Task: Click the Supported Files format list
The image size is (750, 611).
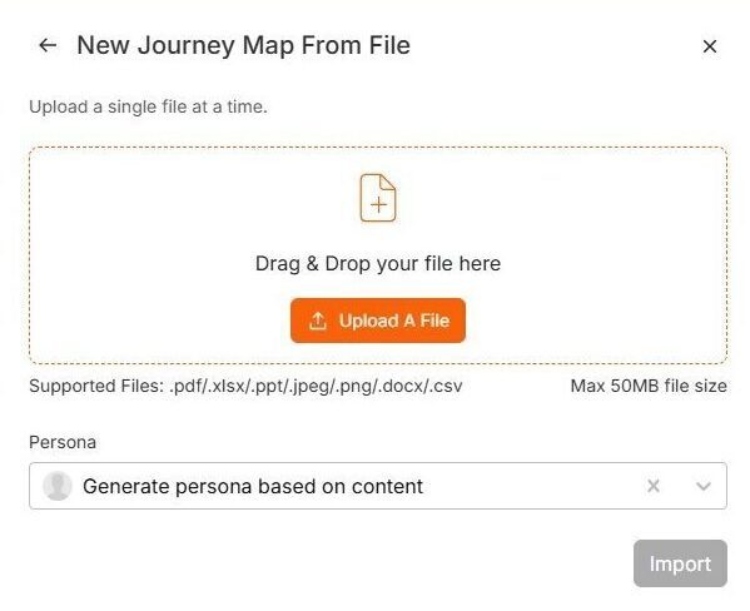Action: click(x=314, y=385)
